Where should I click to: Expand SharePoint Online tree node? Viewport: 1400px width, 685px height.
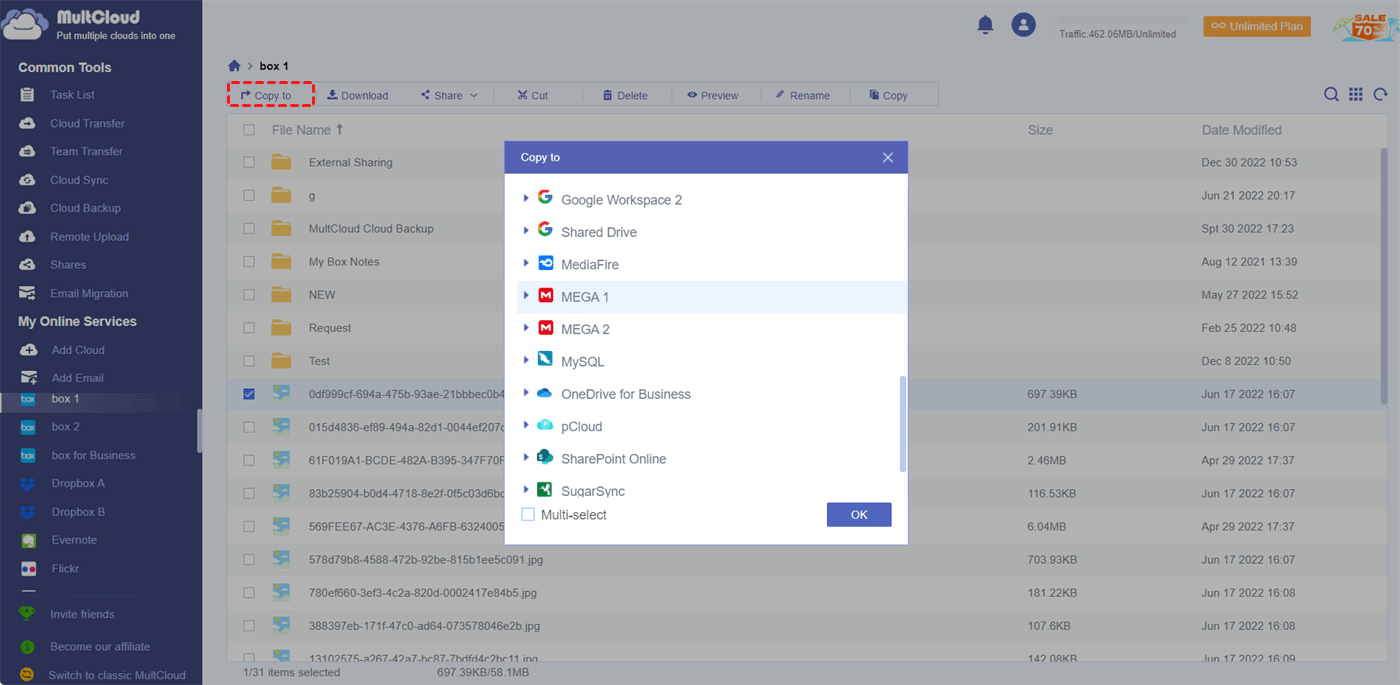526,458
